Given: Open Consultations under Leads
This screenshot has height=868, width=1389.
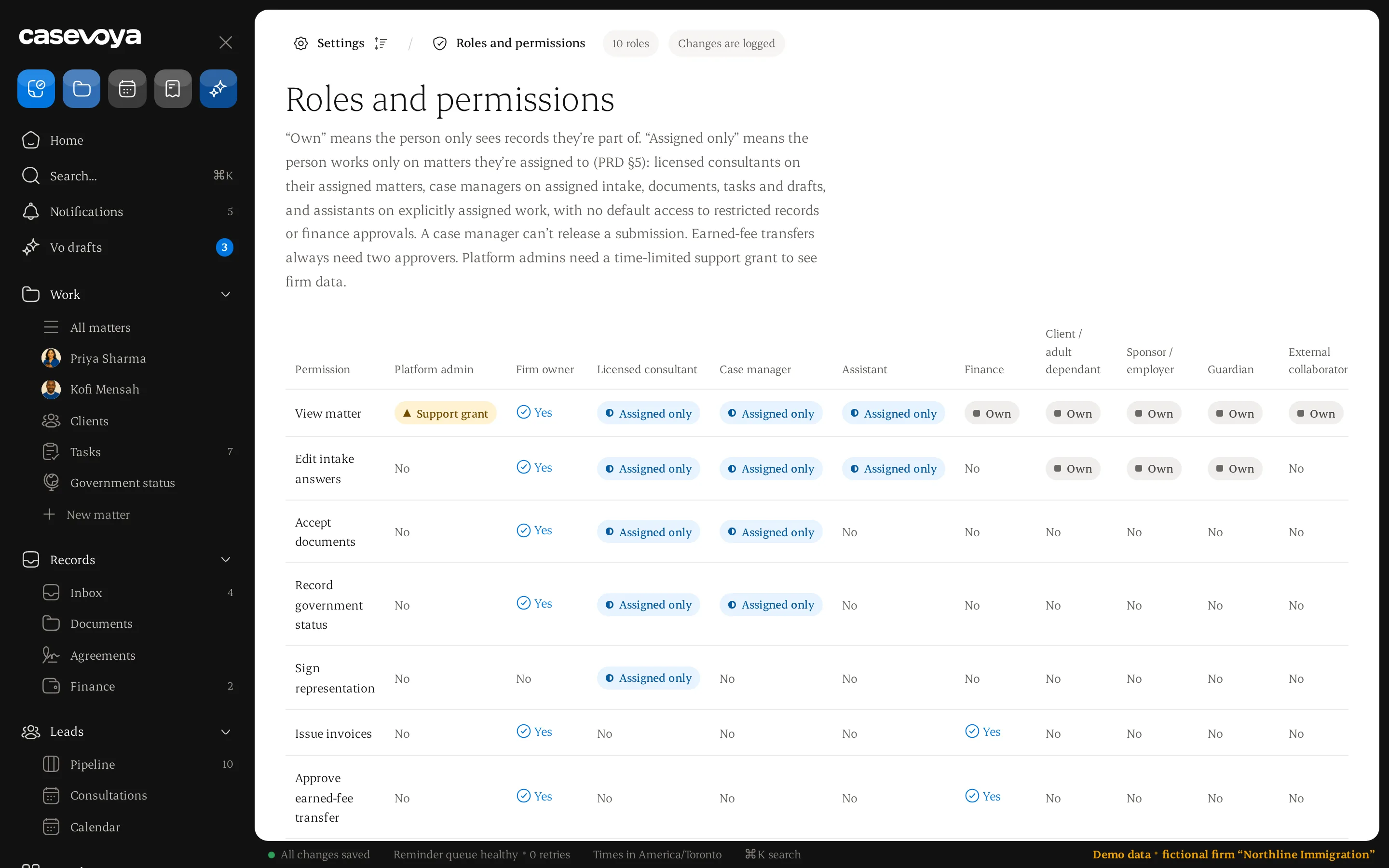Looking at the screenshot, I should coord(138,795).
